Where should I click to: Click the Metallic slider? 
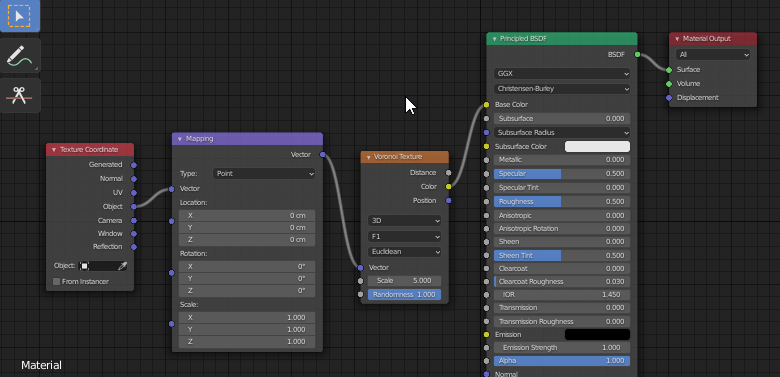[562, 160]
